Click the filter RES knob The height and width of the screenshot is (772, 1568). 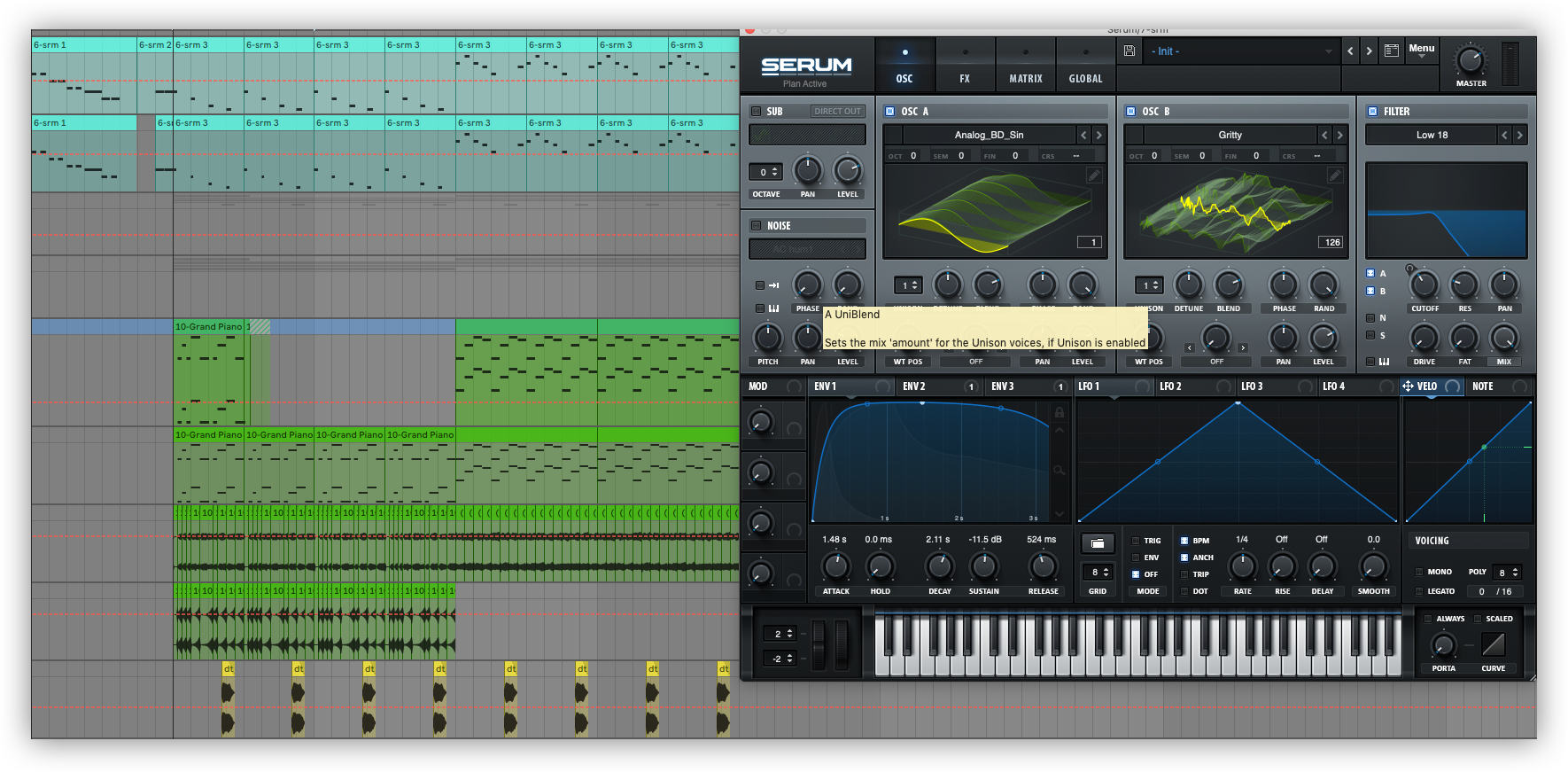point(1463,285)
